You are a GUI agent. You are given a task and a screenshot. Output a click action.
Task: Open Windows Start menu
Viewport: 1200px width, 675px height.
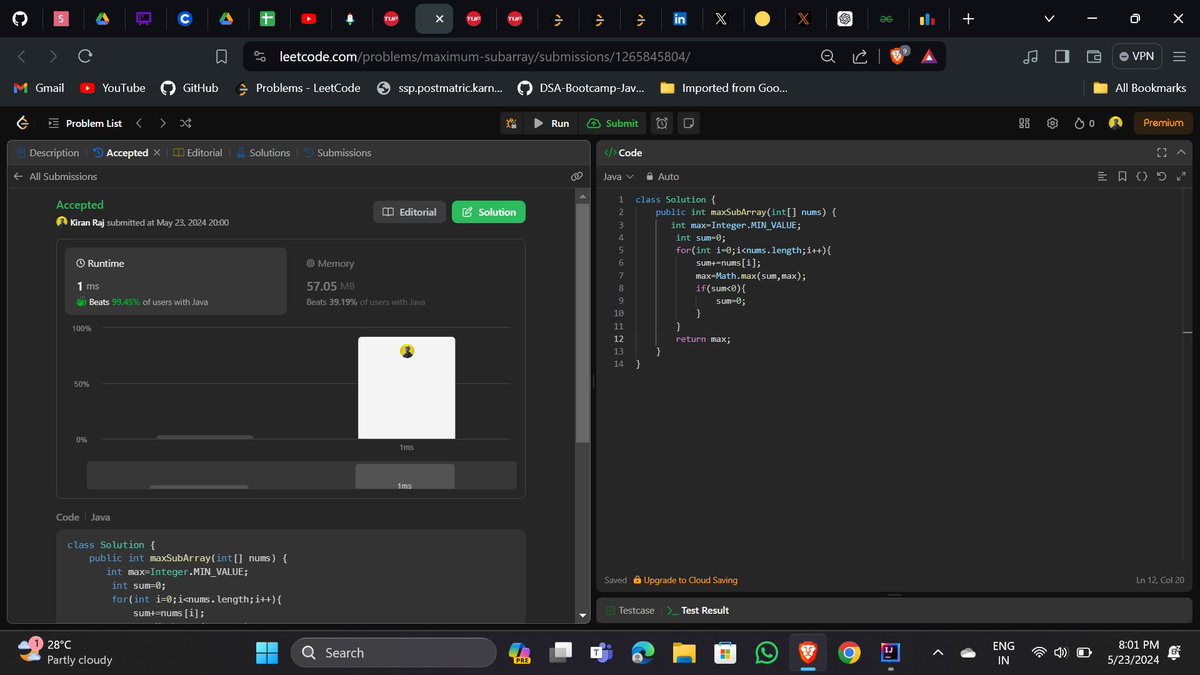267,653
